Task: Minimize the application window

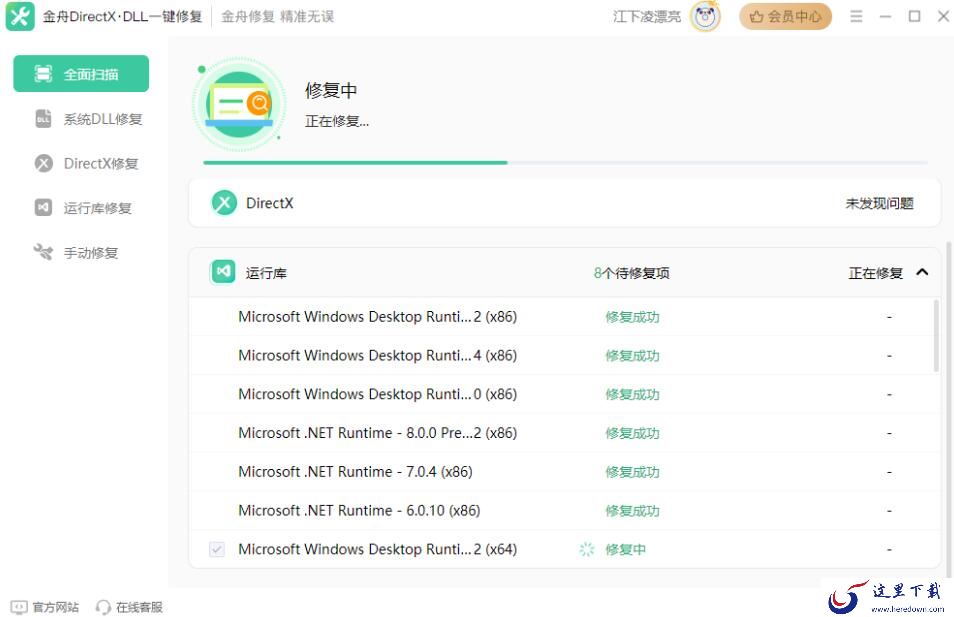Action: [885, 16]
